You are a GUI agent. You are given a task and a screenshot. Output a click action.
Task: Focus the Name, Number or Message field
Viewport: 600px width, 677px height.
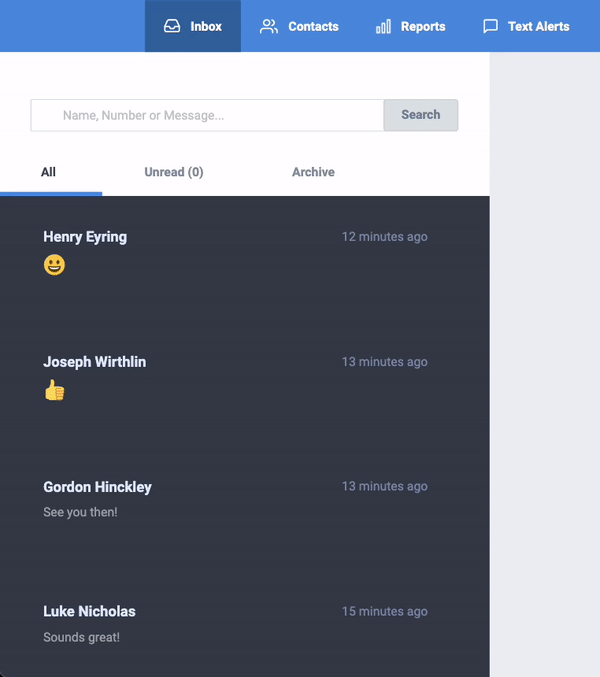(207, 115)
